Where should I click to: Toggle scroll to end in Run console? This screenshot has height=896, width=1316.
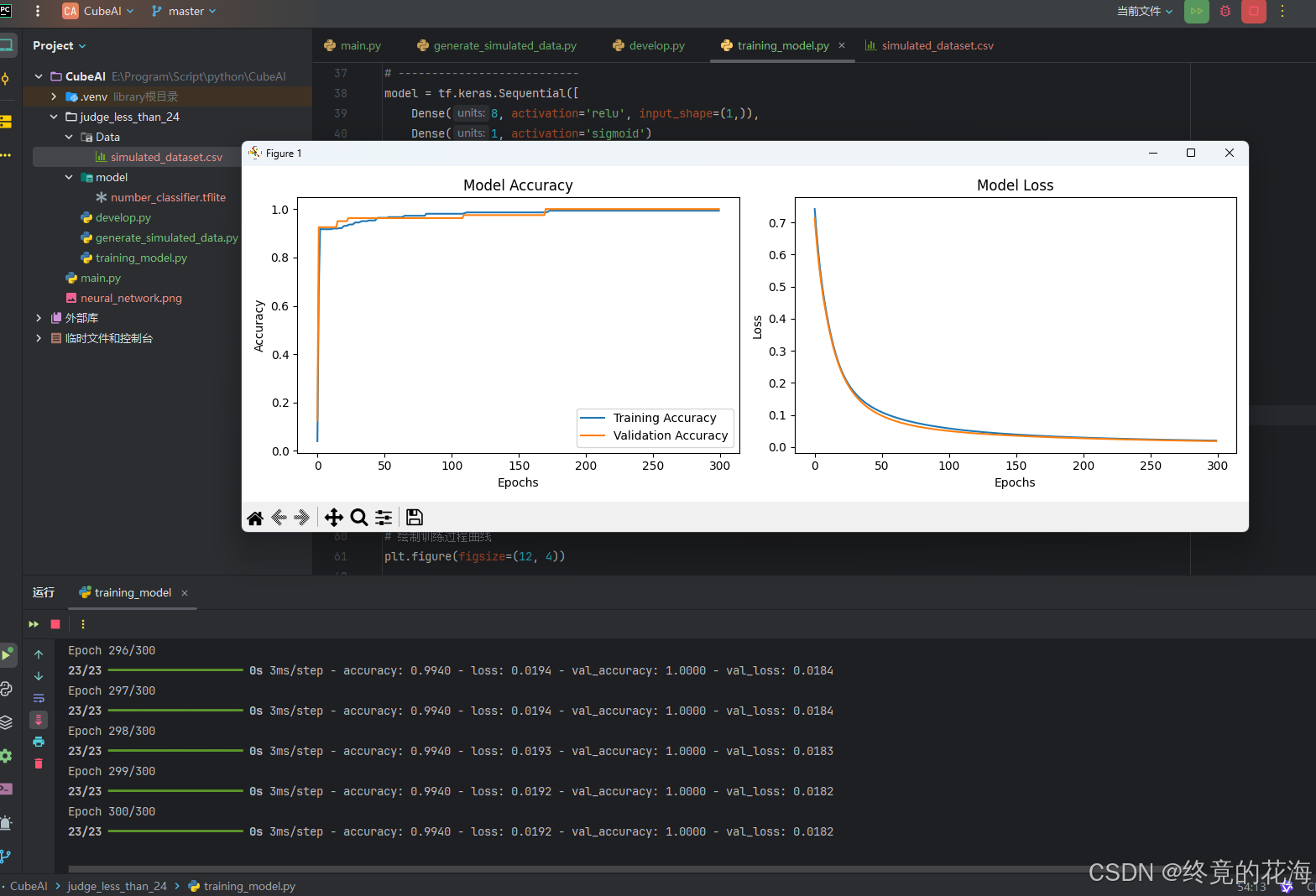39,720
